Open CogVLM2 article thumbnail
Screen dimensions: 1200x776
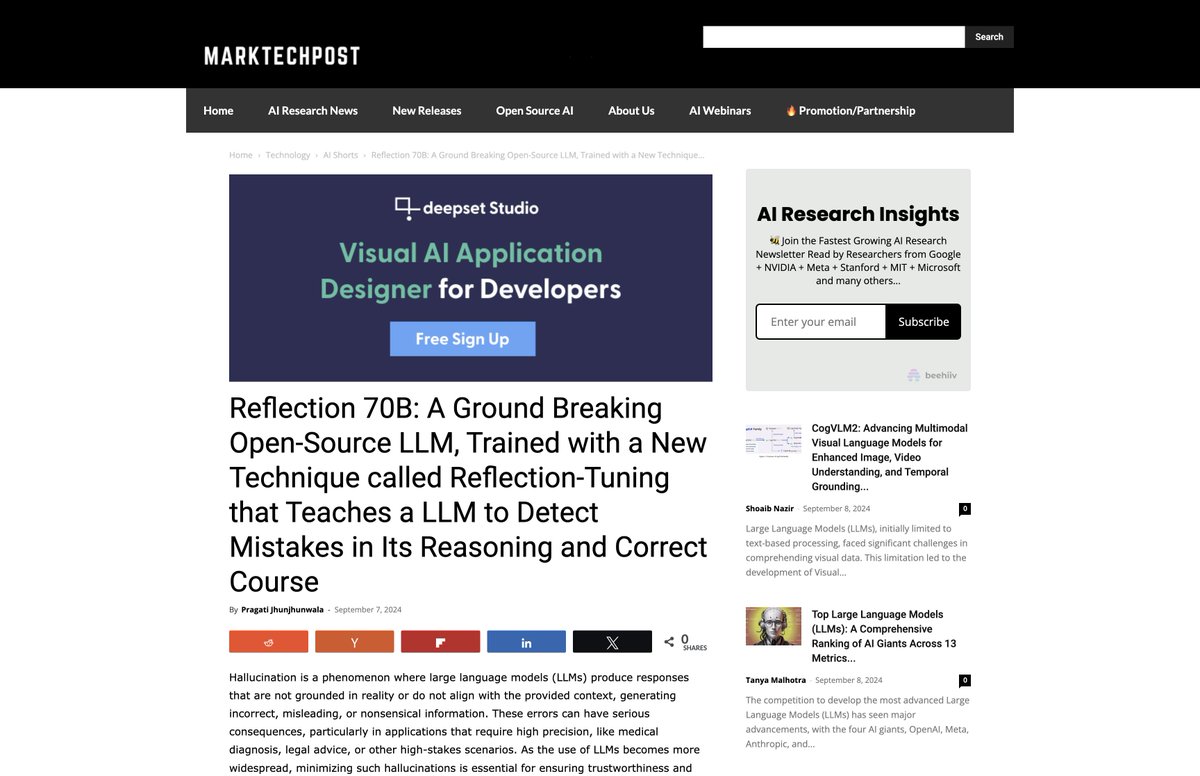click(773, 440)
